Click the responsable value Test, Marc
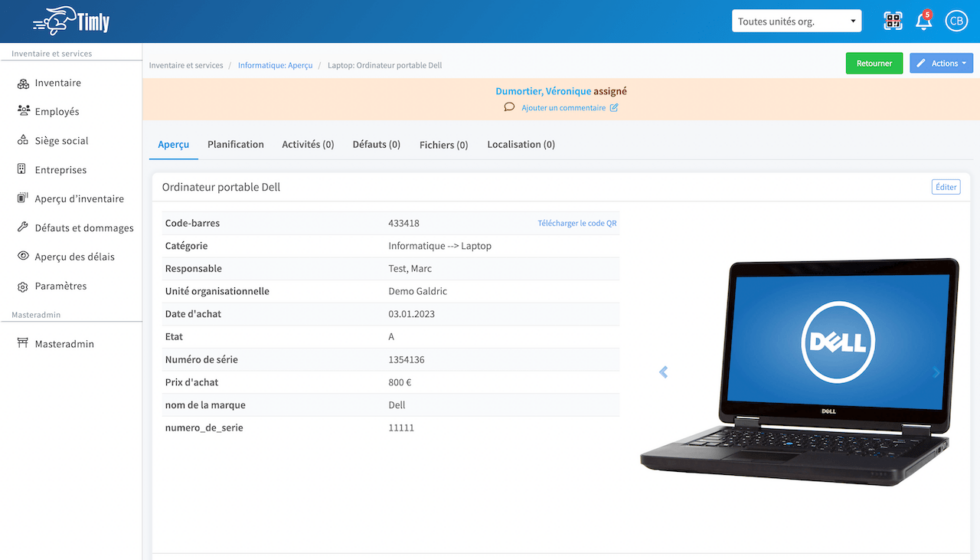 (x=410, y=269)
